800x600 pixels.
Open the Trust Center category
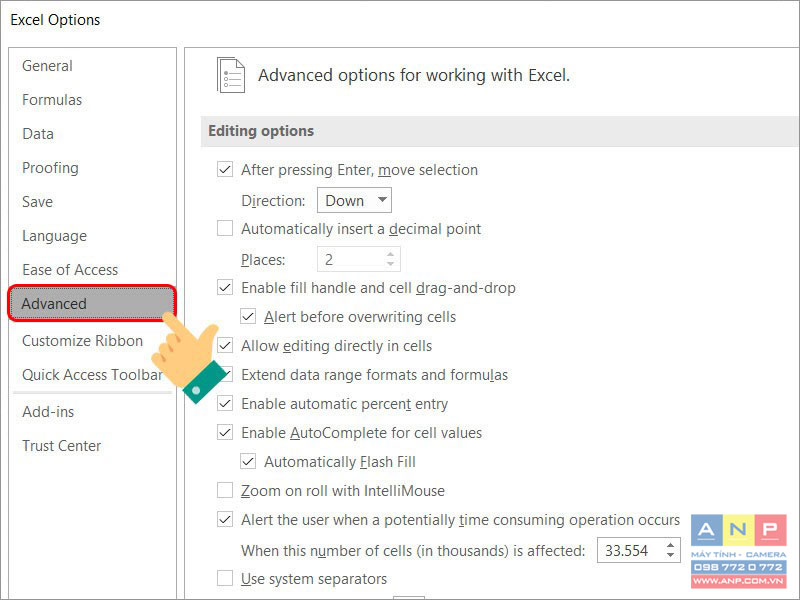pyautogui.click(x=61, y=445)
